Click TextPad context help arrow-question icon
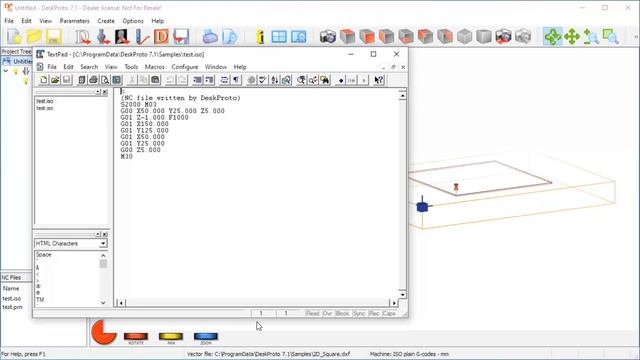Screen dimensions: 640x360 (379, 80)
